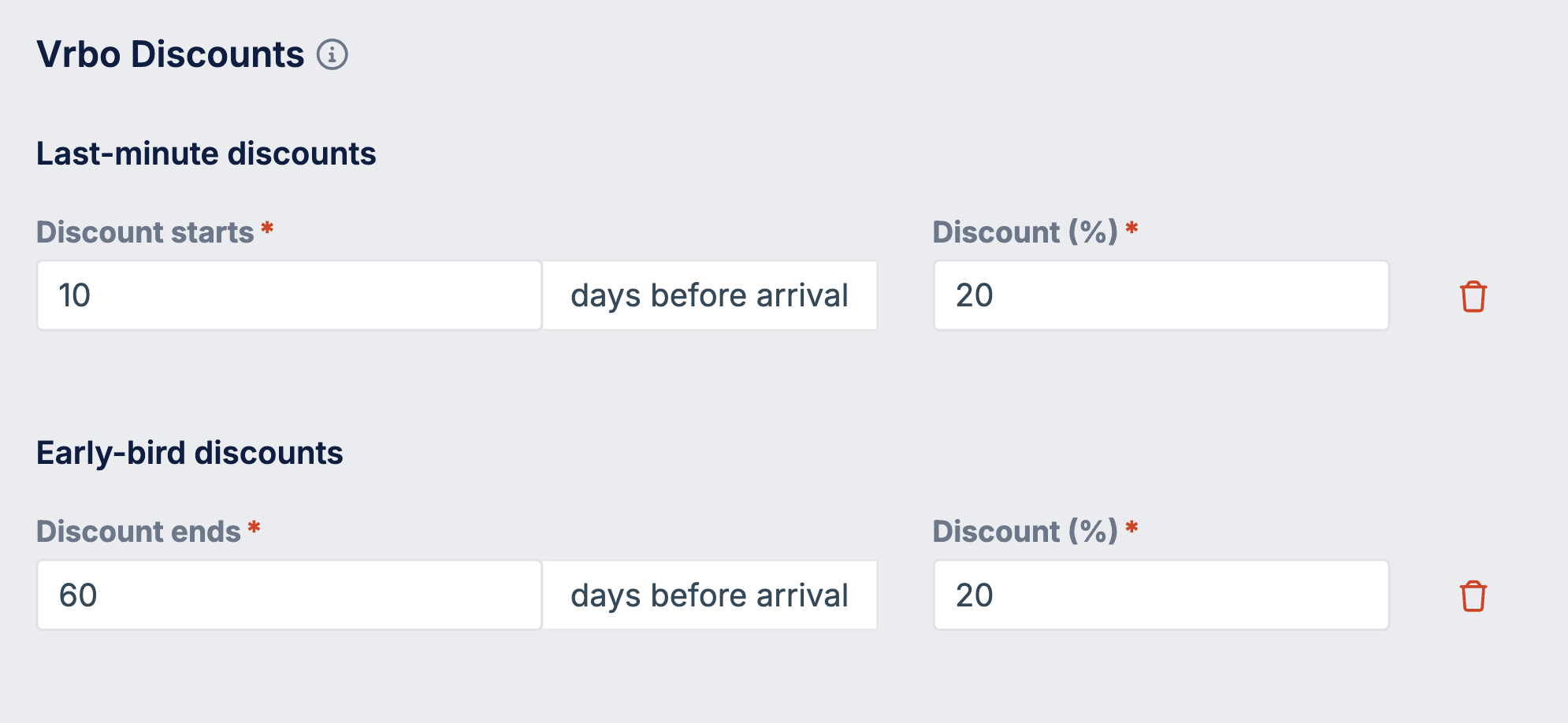Click early-bird 'days before arrival' suffix box
Image resolution: width=1568 pixels, height=723 pixels.
pyautogui.click(x=709, y=595)
